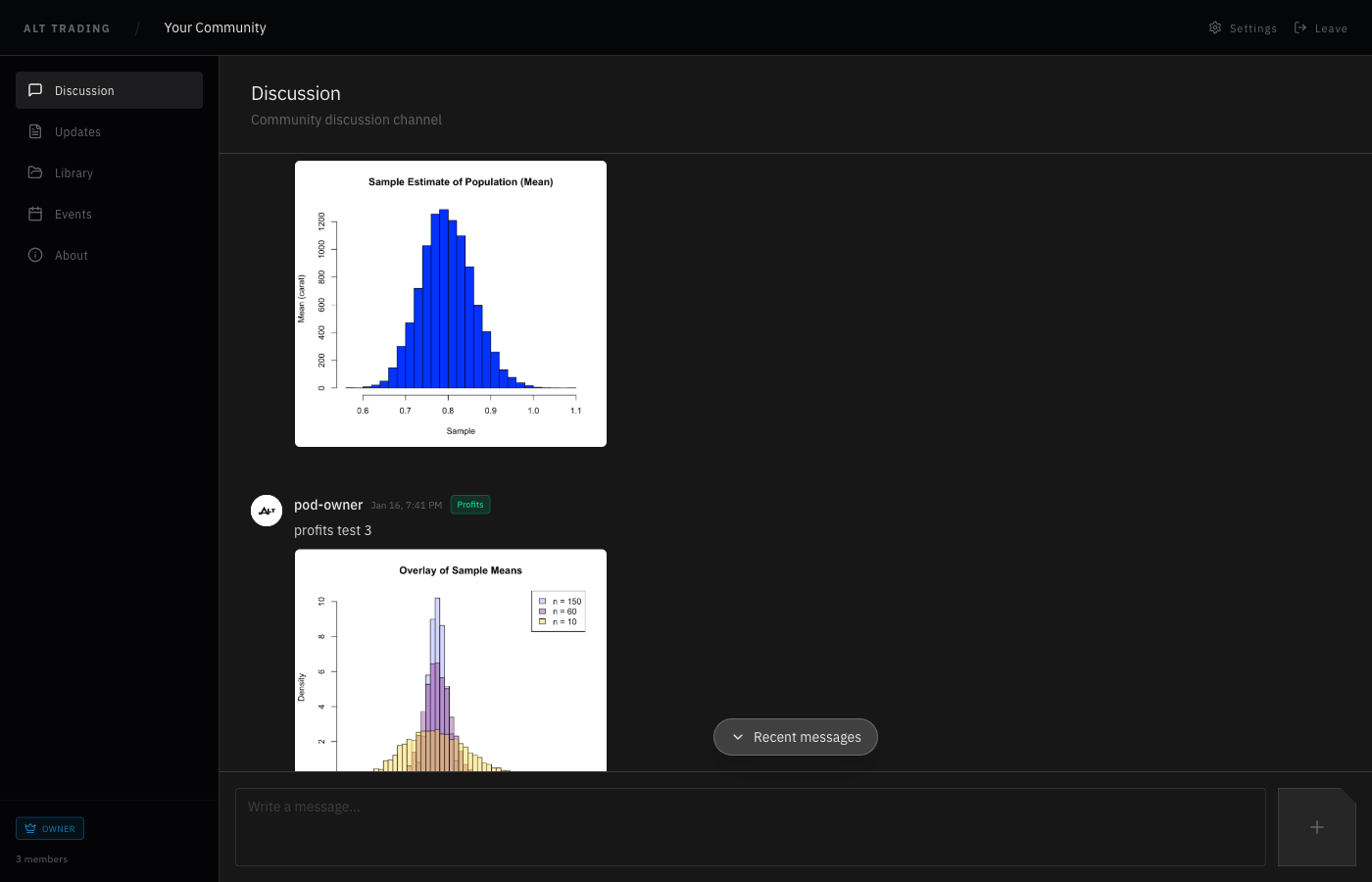Click the Library folder icon

pos(35,172)
